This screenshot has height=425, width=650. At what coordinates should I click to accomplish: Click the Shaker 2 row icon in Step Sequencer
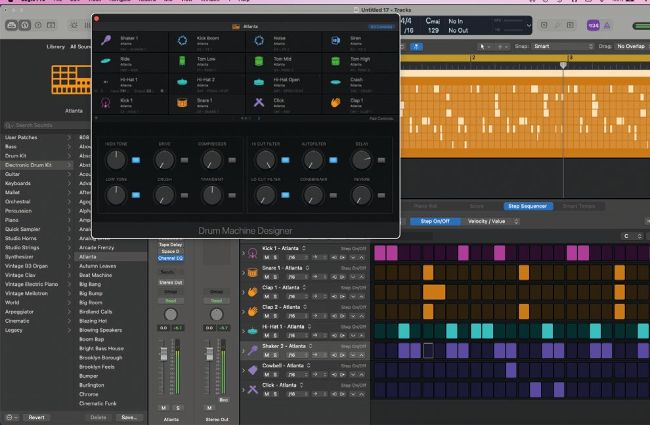pos(252,350)
